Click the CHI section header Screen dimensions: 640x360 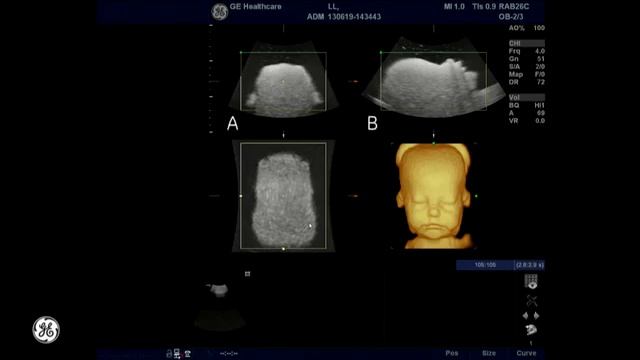tap(527, 43)
